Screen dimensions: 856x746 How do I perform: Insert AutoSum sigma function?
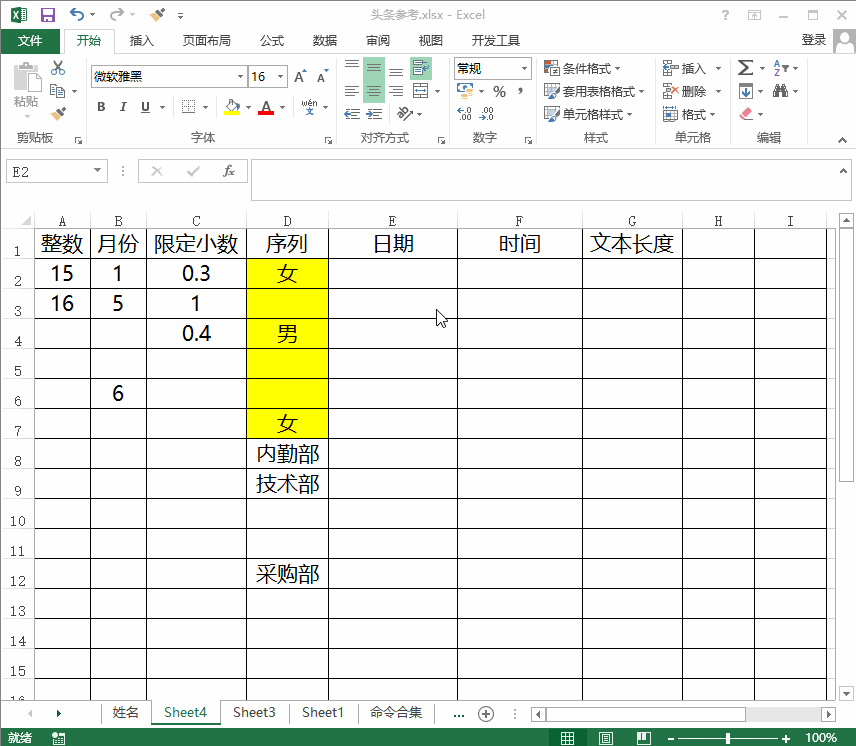click(745, 68)
